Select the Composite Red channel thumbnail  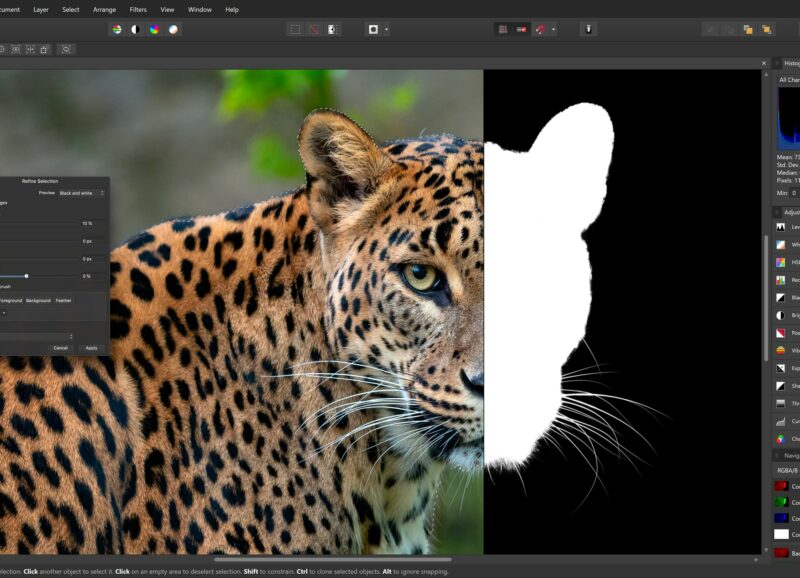coord(781,486)
